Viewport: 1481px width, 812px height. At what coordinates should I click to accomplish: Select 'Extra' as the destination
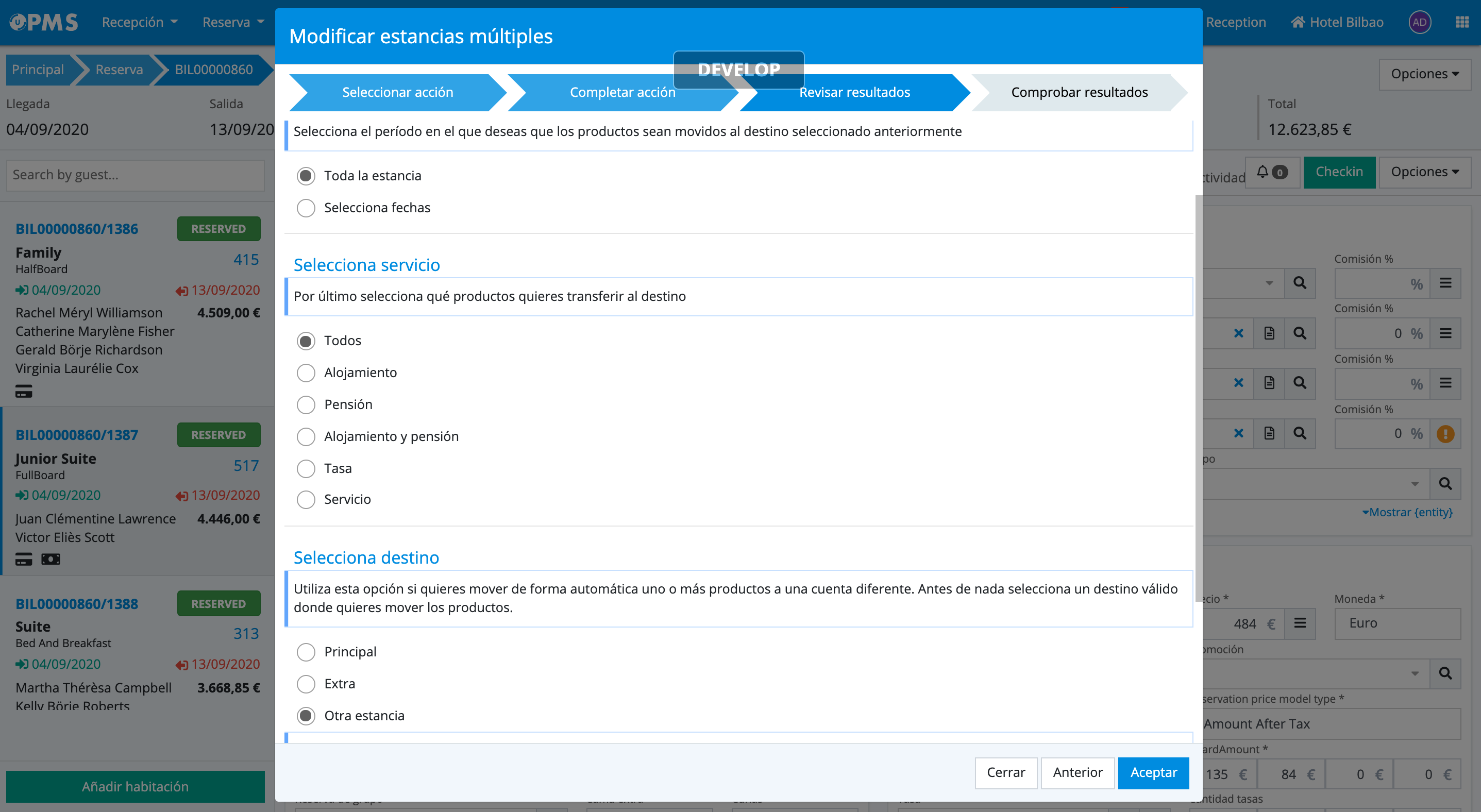[306, 684]
